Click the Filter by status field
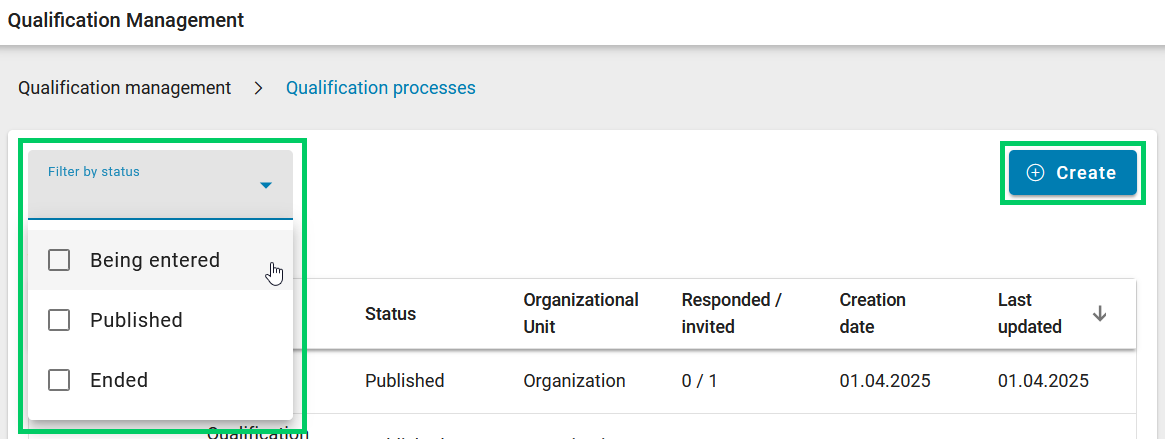 point(150,184)
